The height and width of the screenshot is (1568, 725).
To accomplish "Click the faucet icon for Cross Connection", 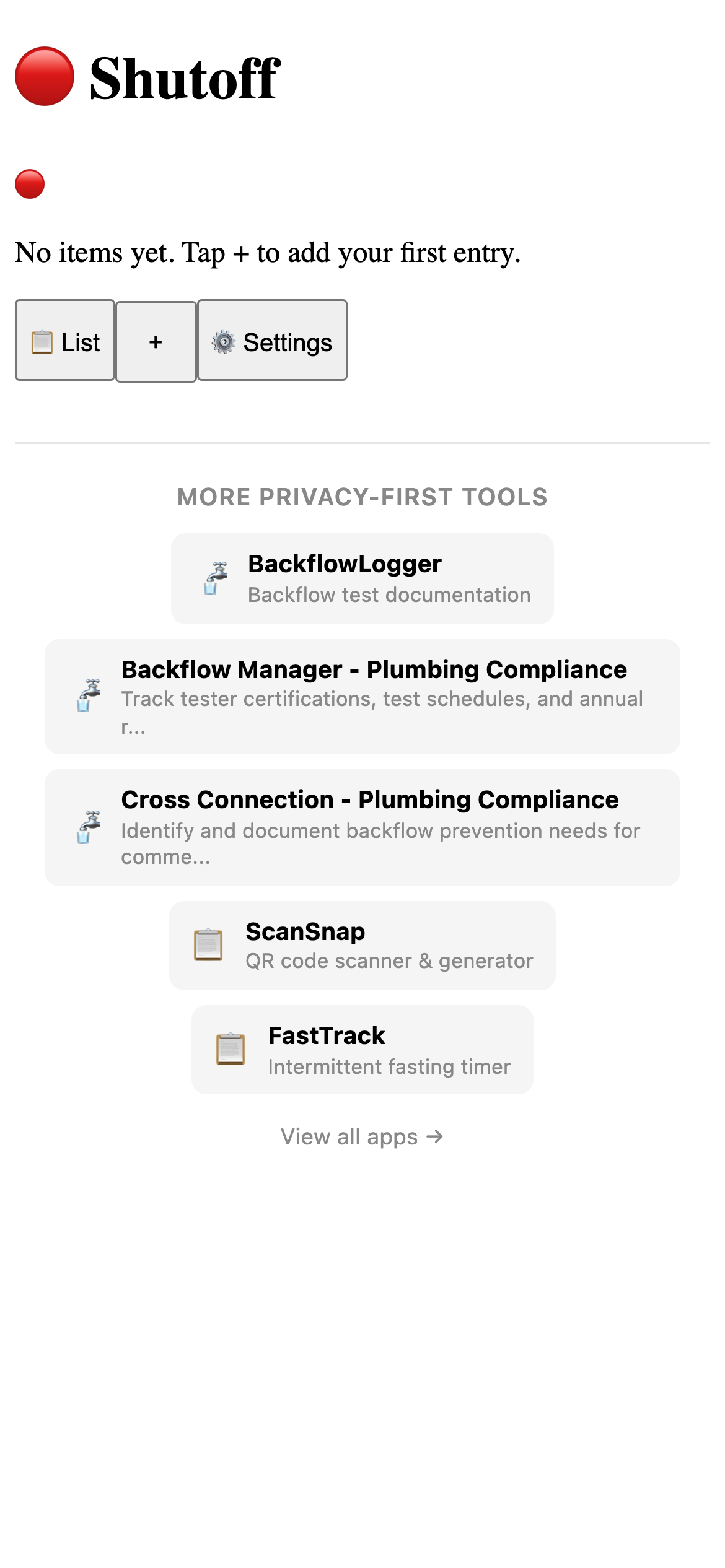I will 88,826.
